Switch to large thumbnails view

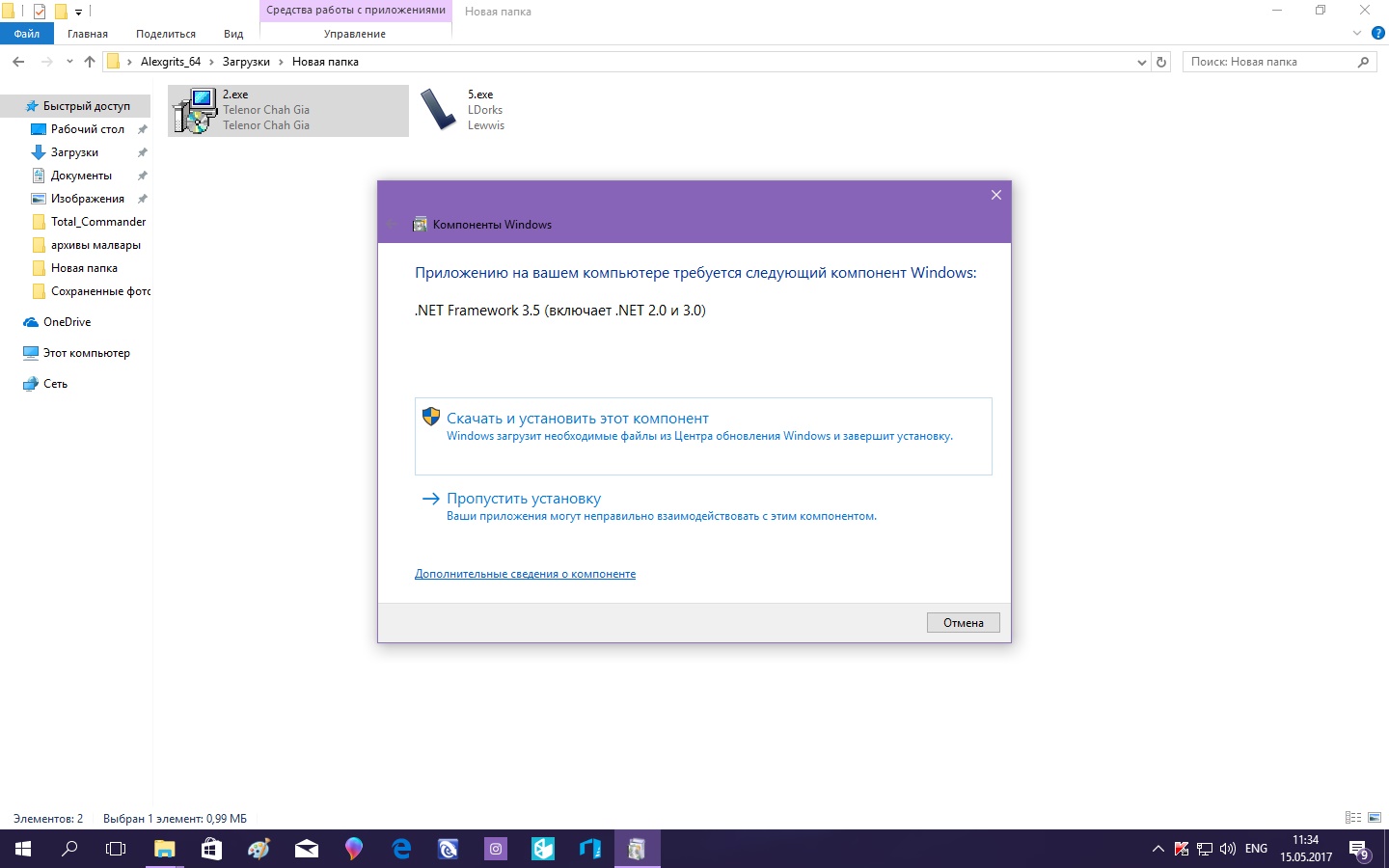click(1375, 818)
